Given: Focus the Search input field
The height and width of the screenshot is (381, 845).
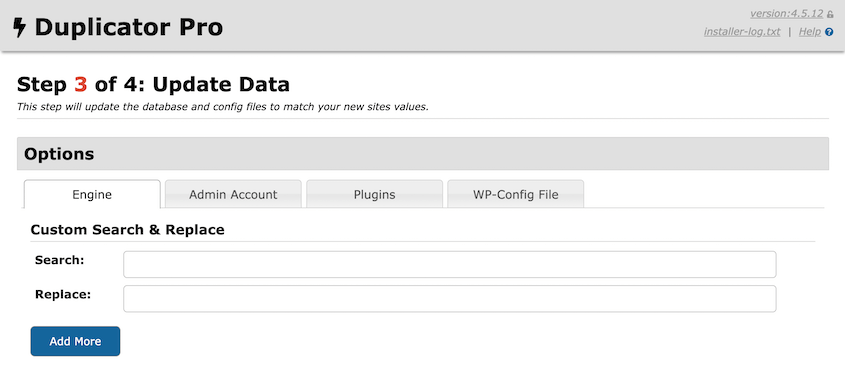Looking at the screenshot, I should (x=449, y=264).
